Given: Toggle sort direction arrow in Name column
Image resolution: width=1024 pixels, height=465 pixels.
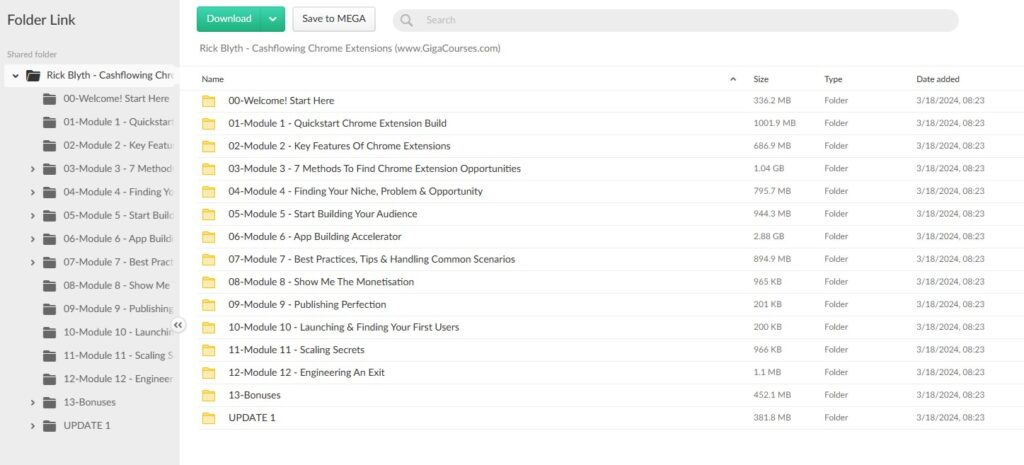Looking at the screenshot, I should (733, 79).
